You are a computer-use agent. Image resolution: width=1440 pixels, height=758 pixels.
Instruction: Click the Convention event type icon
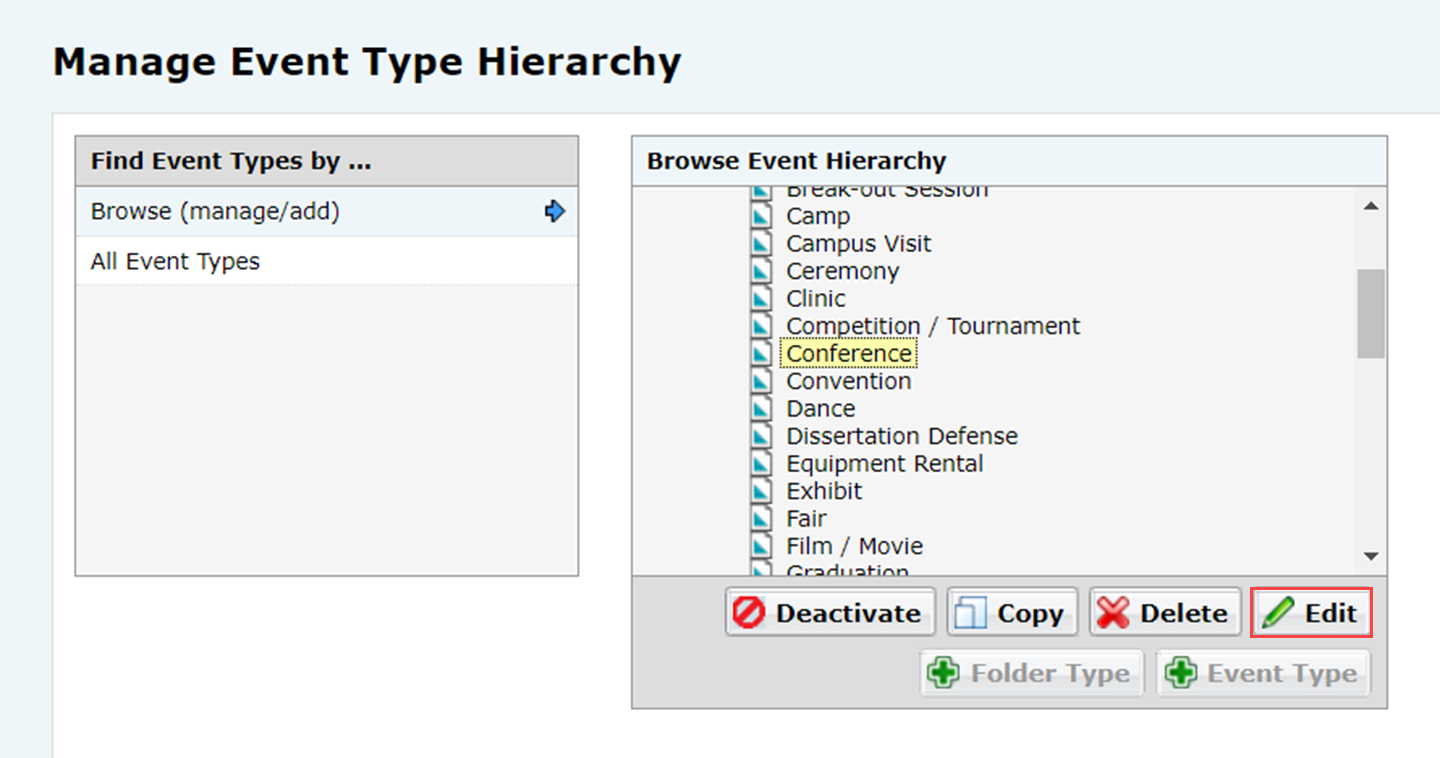click(762, 381)
